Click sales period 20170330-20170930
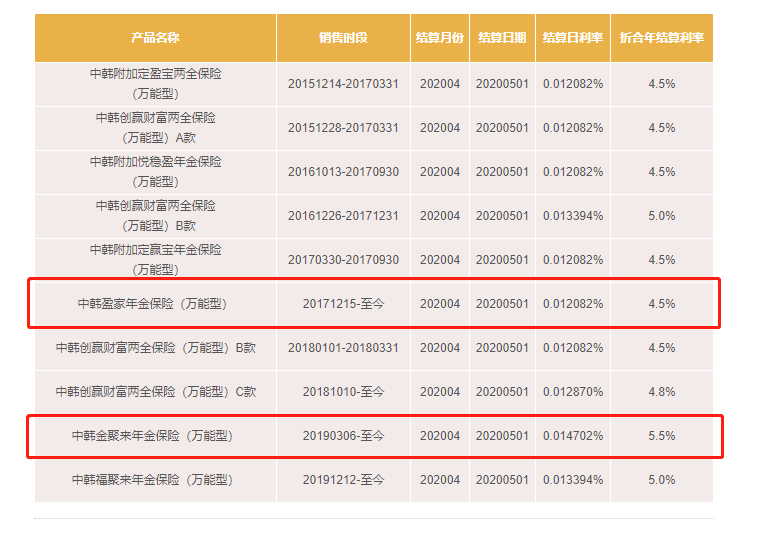 [343, 260]
